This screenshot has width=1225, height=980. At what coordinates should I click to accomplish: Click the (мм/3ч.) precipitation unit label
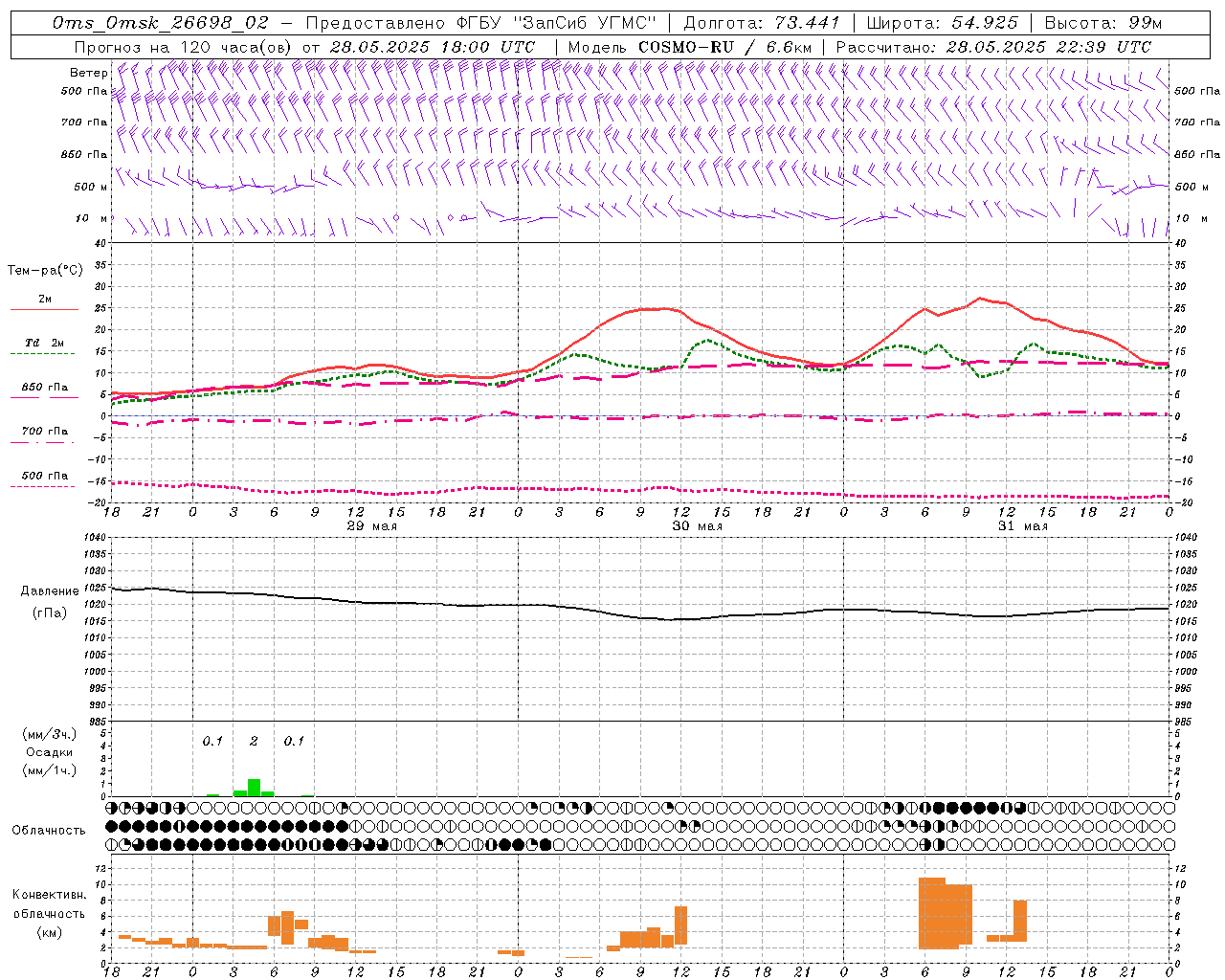tap(49, 734)
